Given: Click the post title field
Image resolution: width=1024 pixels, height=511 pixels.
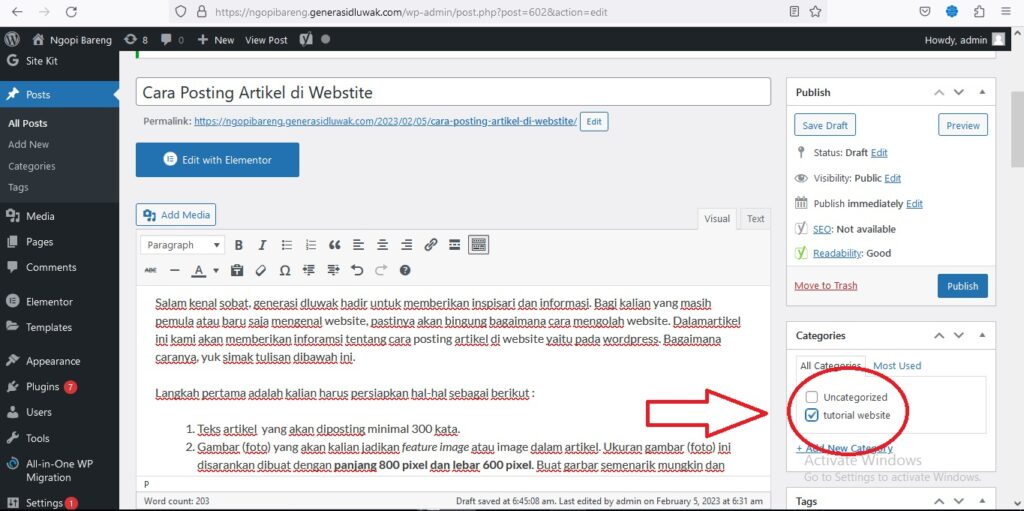Looking at the screenshot, I should [x=453, y=92].
